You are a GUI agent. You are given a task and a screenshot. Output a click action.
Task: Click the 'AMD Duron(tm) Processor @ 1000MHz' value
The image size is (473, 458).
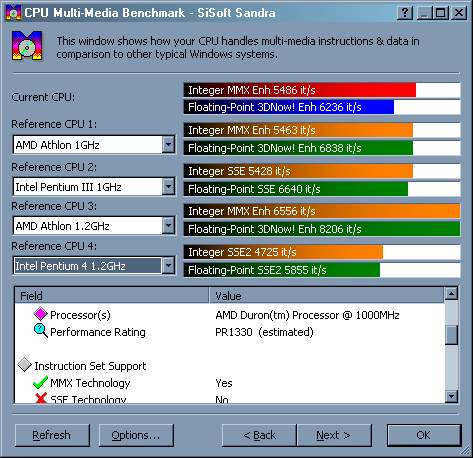point(307,315)
